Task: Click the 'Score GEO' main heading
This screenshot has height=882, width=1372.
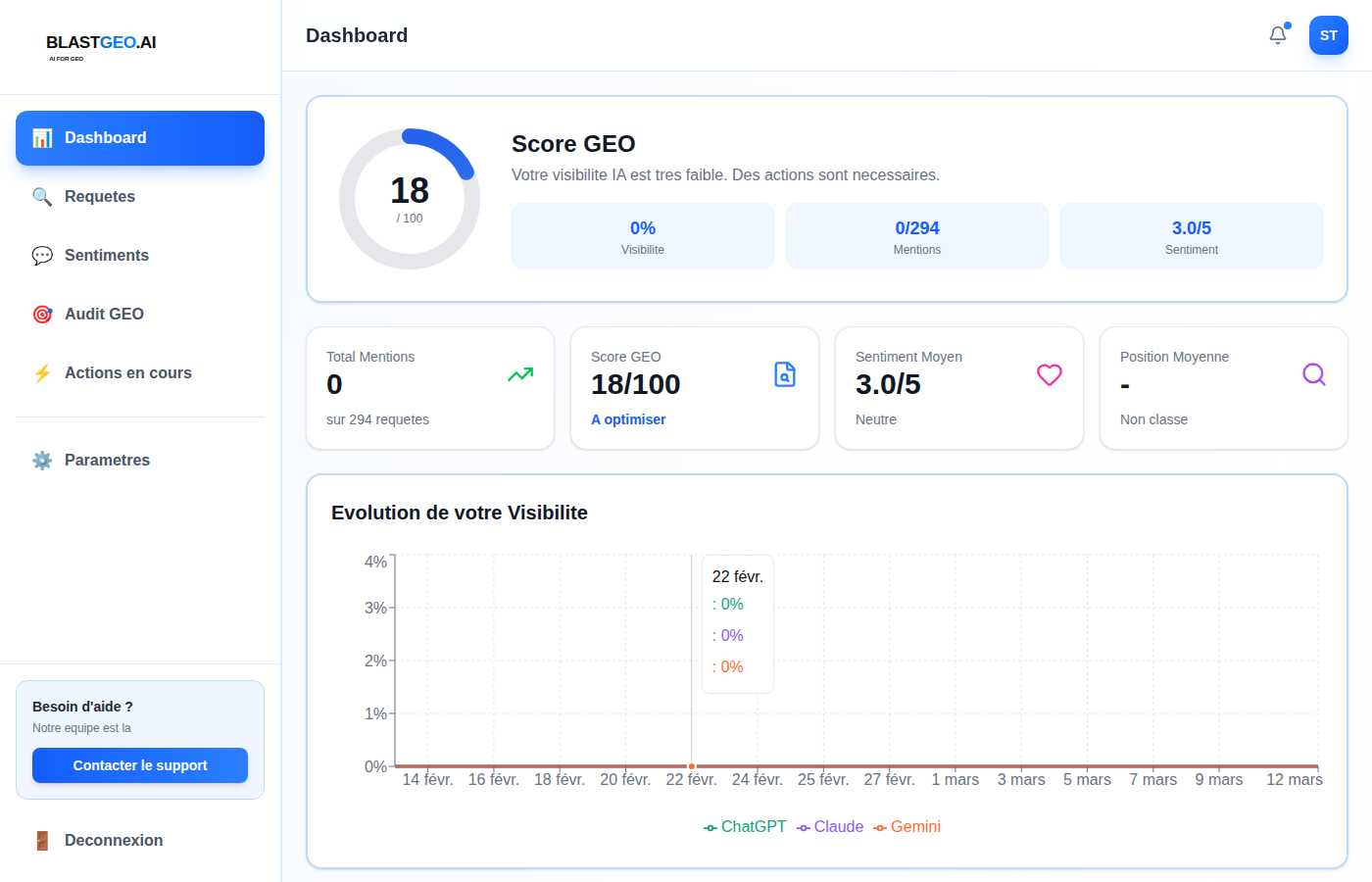Action: pyautogui.click(x=573, y=144)
